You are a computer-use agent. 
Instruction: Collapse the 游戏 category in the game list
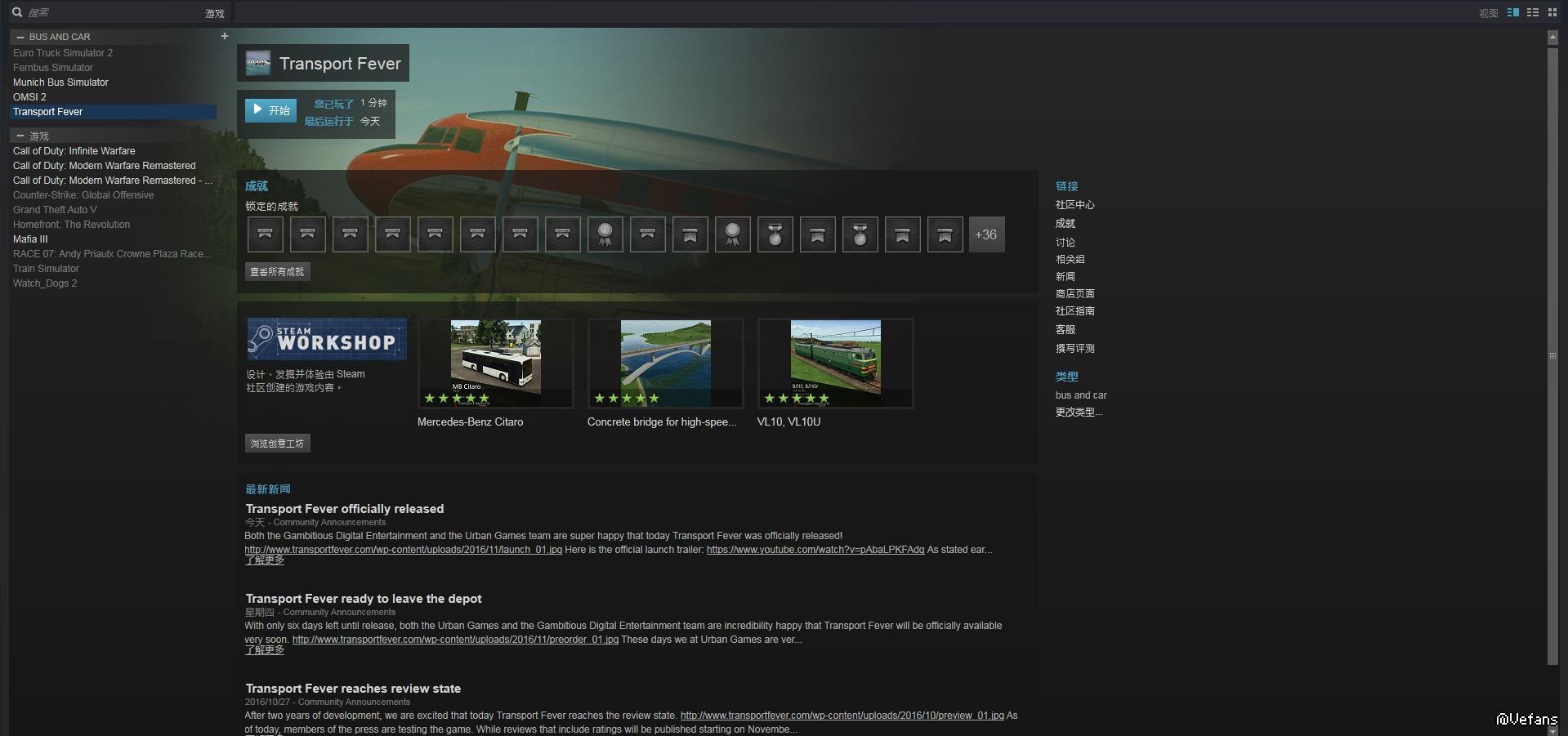tap(20, 136)
